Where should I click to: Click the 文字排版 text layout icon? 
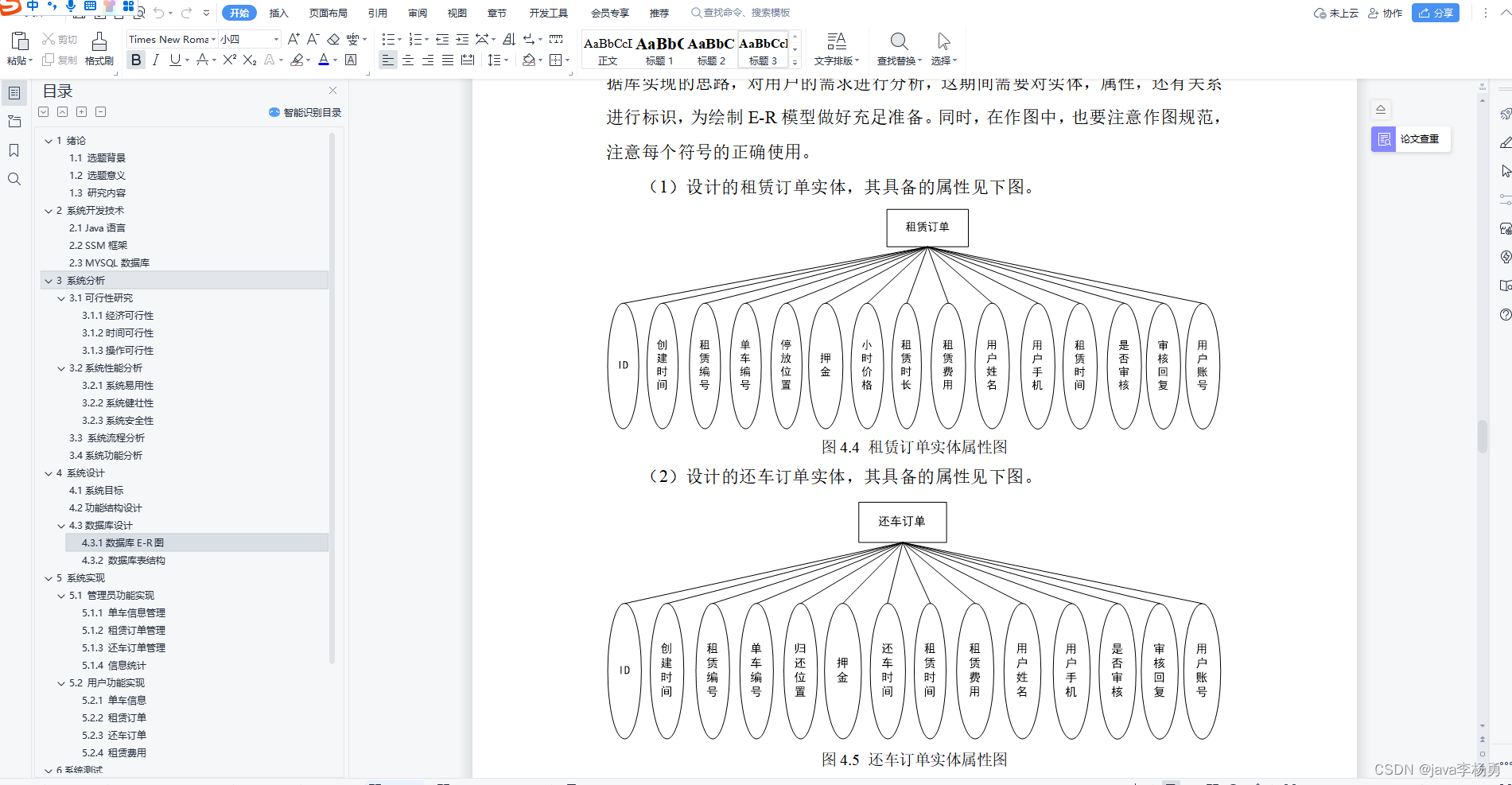pos(836,41)
